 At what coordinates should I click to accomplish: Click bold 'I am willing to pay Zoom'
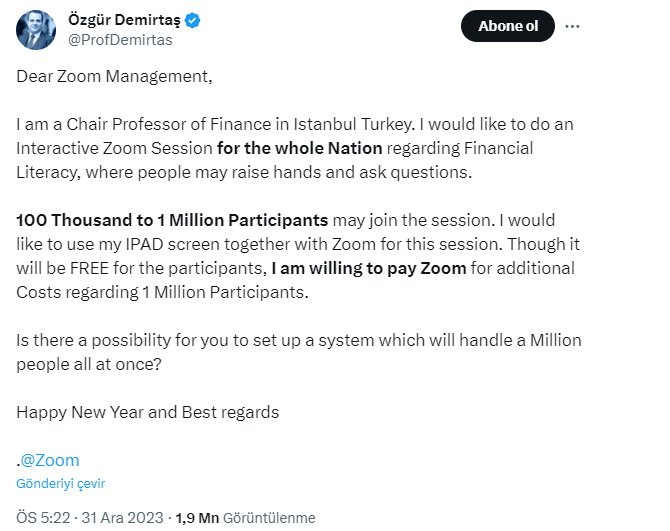click(x=369, y=267)
